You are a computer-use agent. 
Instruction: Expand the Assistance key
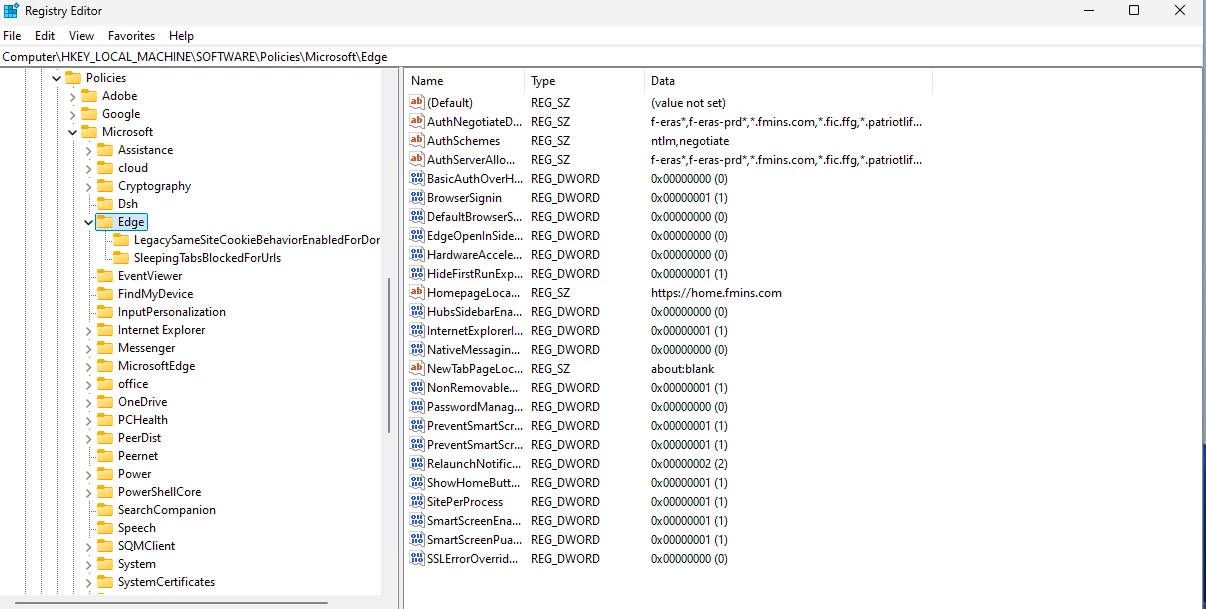88,150
